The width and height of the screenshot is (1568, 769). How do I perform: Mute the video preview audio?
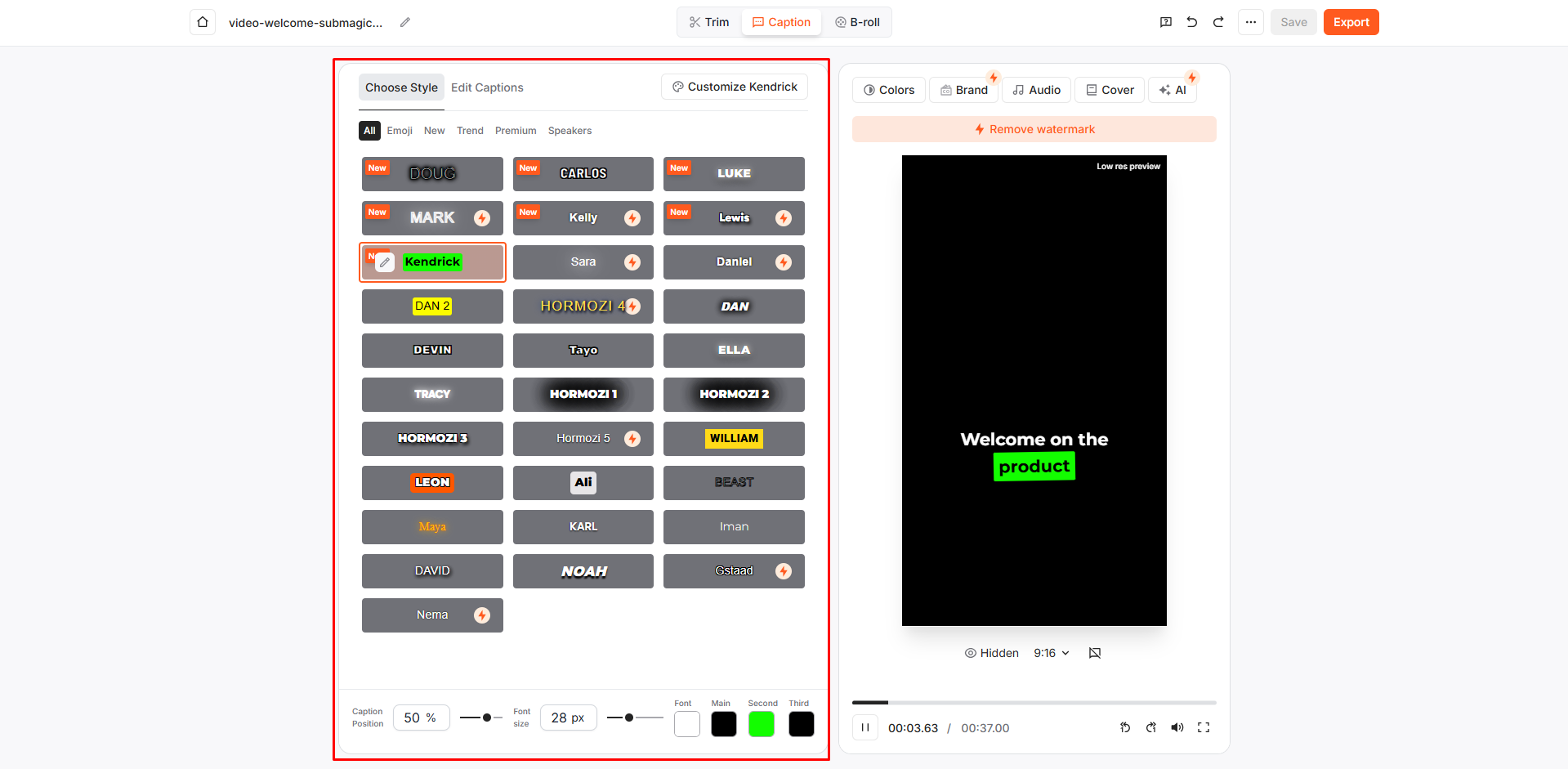1177,727
